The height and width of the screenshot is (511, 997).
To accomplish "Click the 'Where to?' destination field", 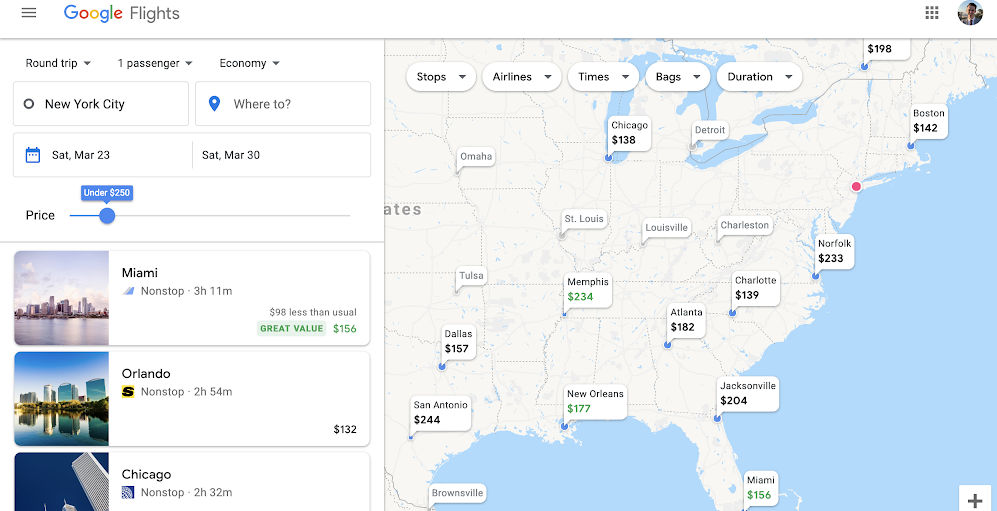I will (290, 104).
